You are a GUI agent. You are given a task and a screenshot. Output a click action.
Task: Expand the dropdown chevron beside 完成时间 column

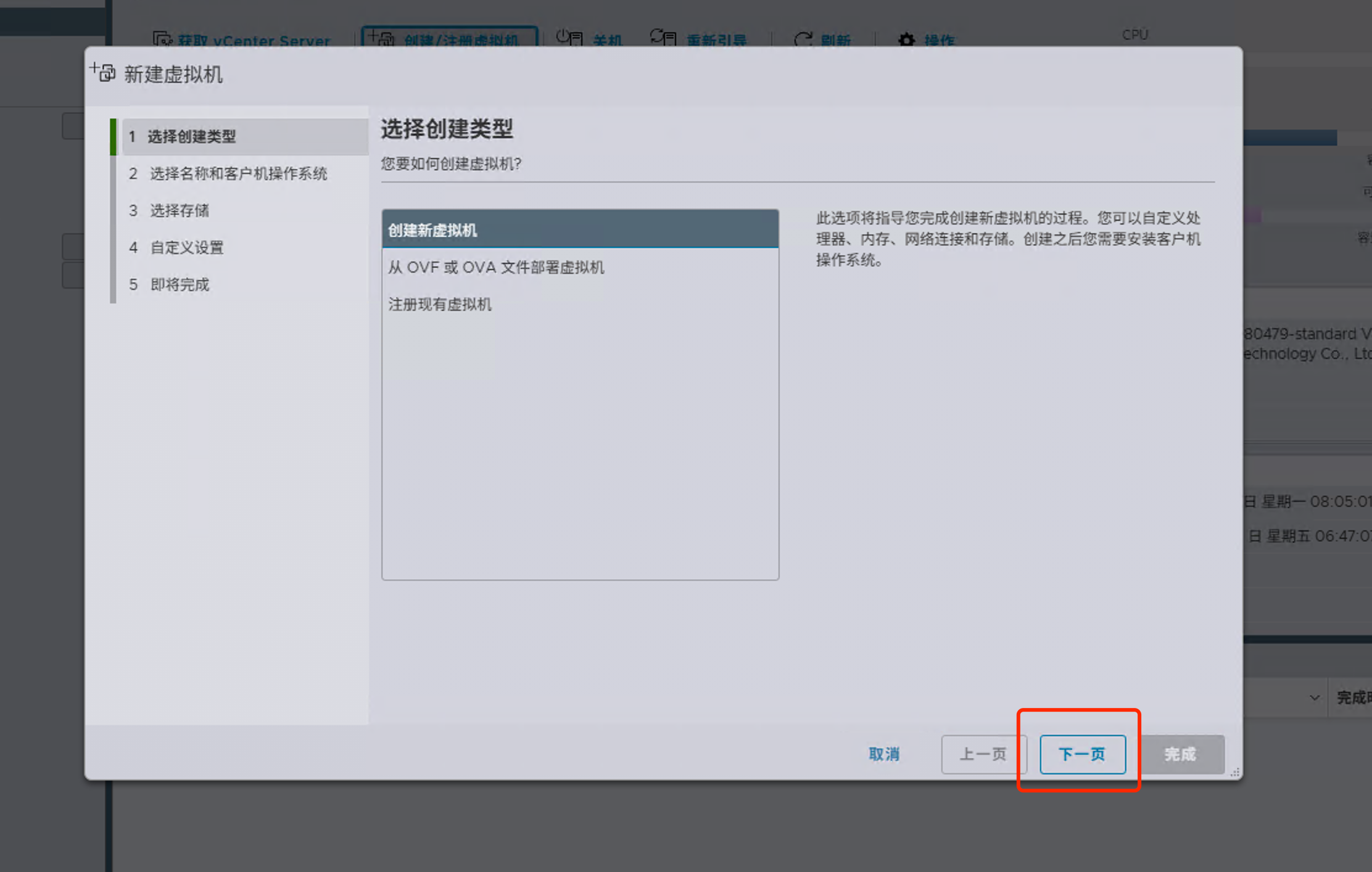(1315, 697)
